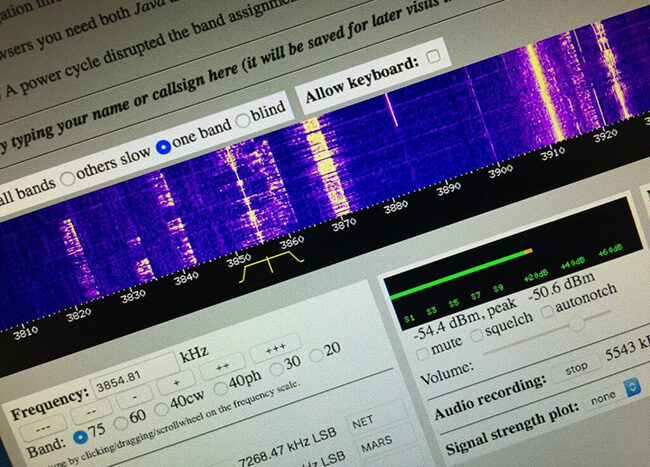This screenshot has height=467, width=650.
Task: Enable the mute checkbox
Action: pos(422,354)
